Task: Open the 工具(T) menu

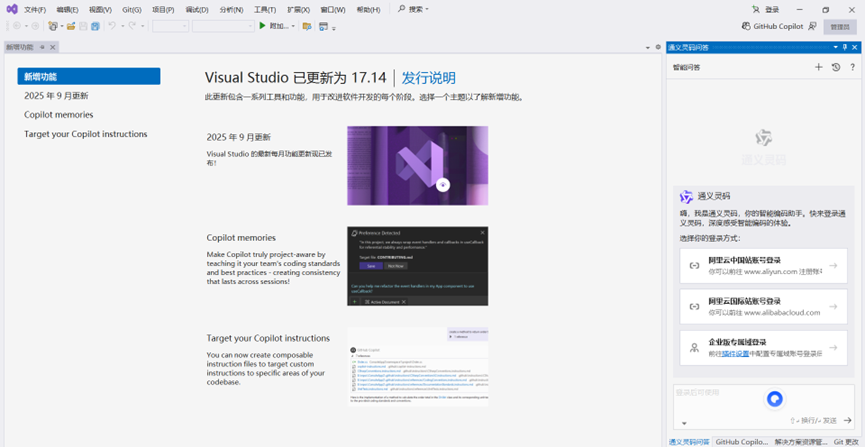Action: click(265, 10)
